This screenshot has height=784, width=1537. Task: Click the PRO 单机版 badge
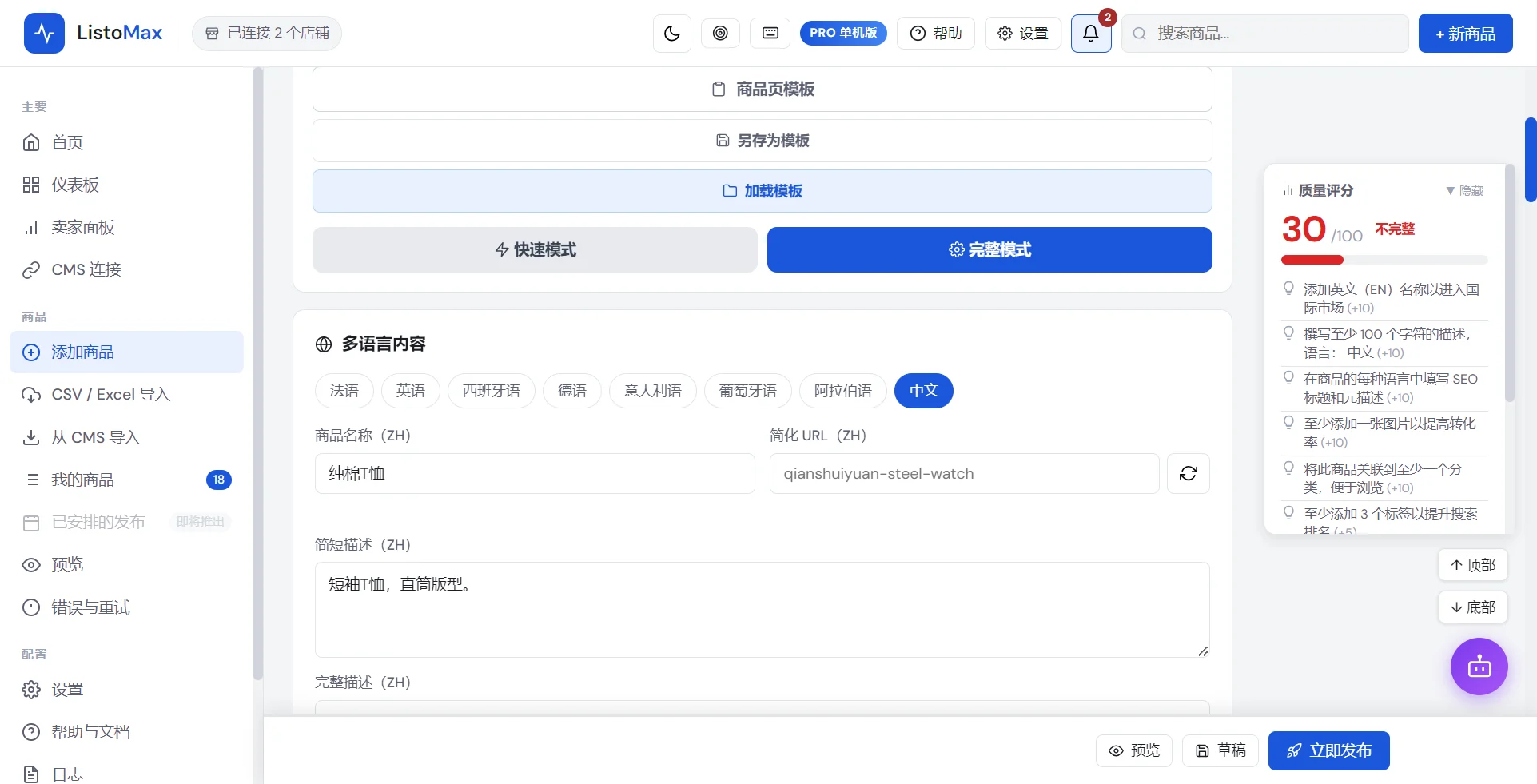pyautogui.click(x=843, y=33)
